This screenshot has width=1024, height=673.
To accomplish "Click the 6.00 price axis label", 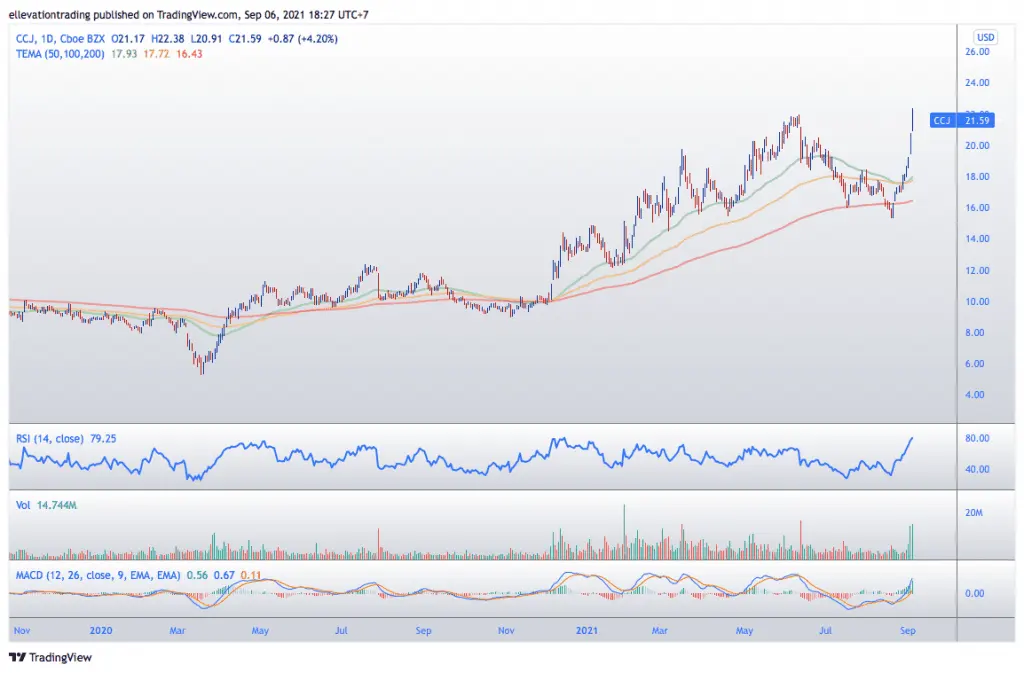I will 974,364.
